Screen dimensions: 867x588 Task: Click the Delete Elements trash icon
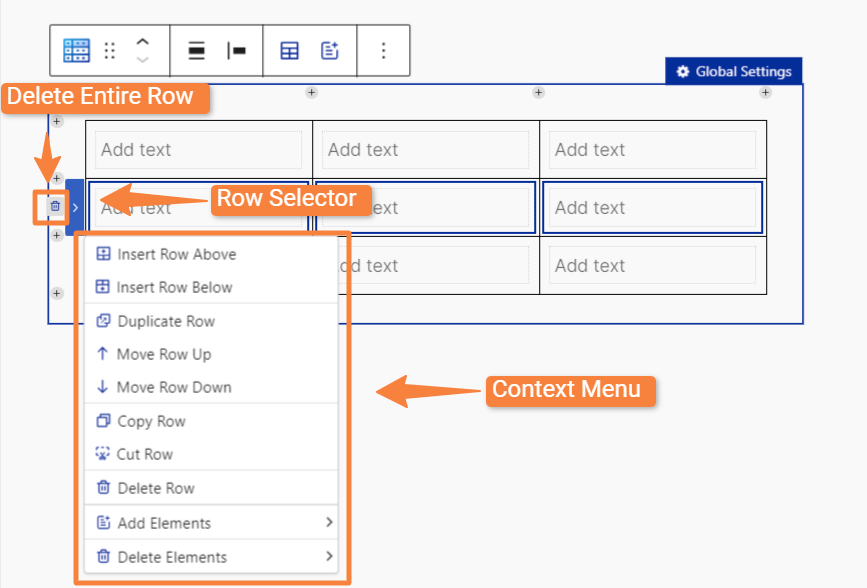[103, 556]
